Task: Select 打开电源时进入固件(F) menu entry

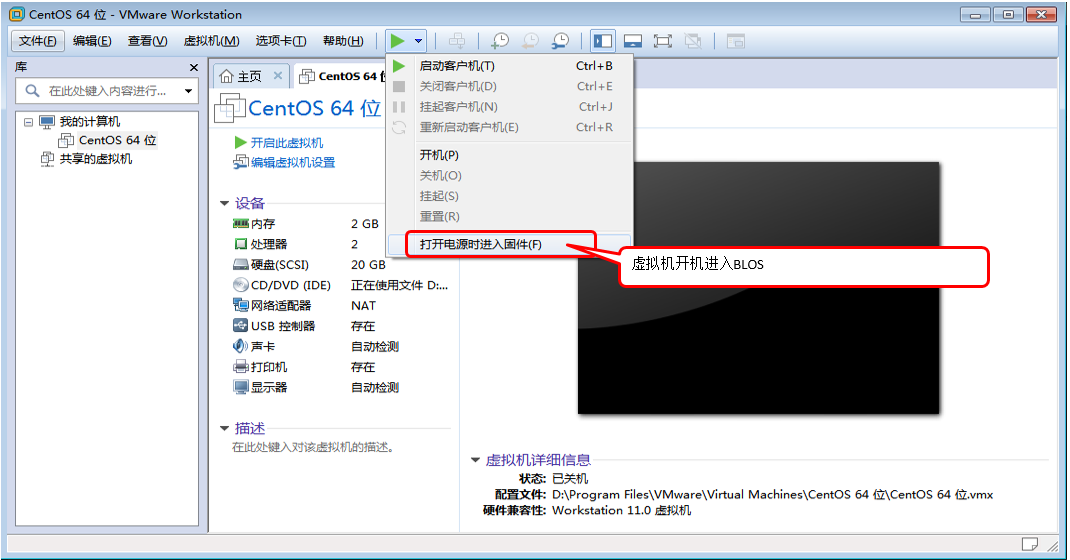Action: (x=510, y=244)
